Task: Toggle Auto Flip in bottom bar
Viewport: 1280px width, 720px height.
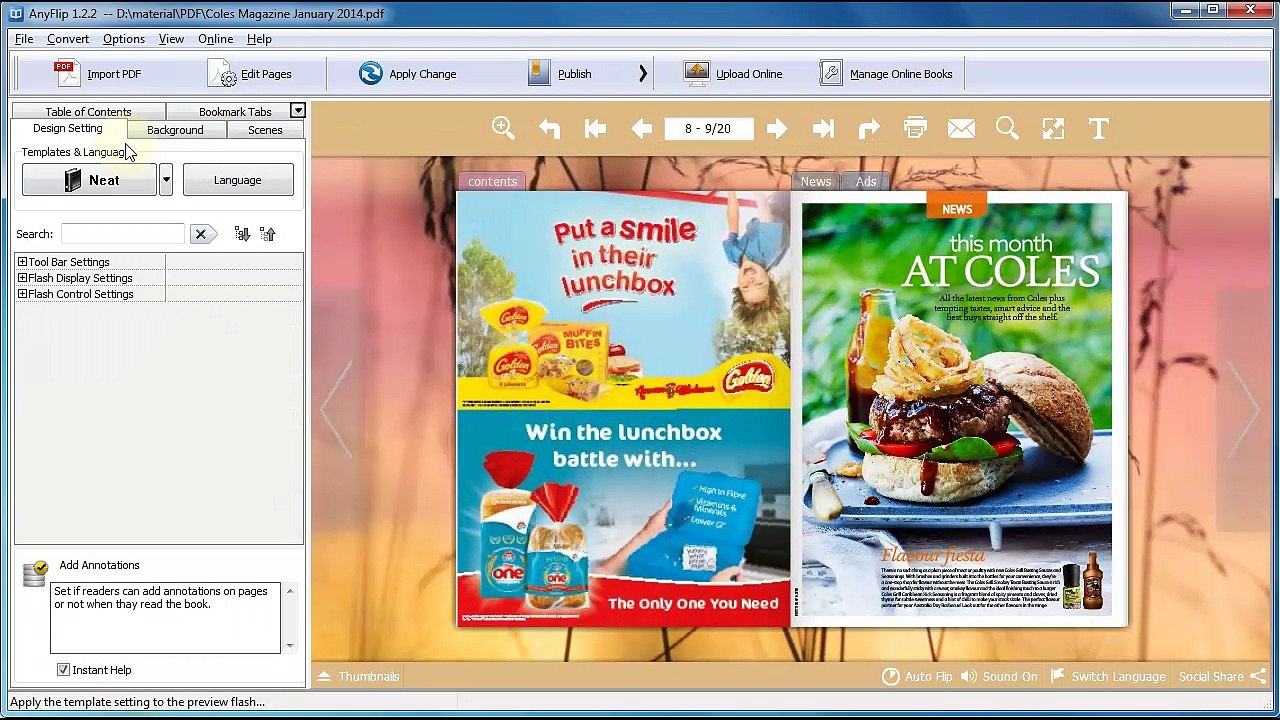Action: pyautogui.click(x=917, y=677)
